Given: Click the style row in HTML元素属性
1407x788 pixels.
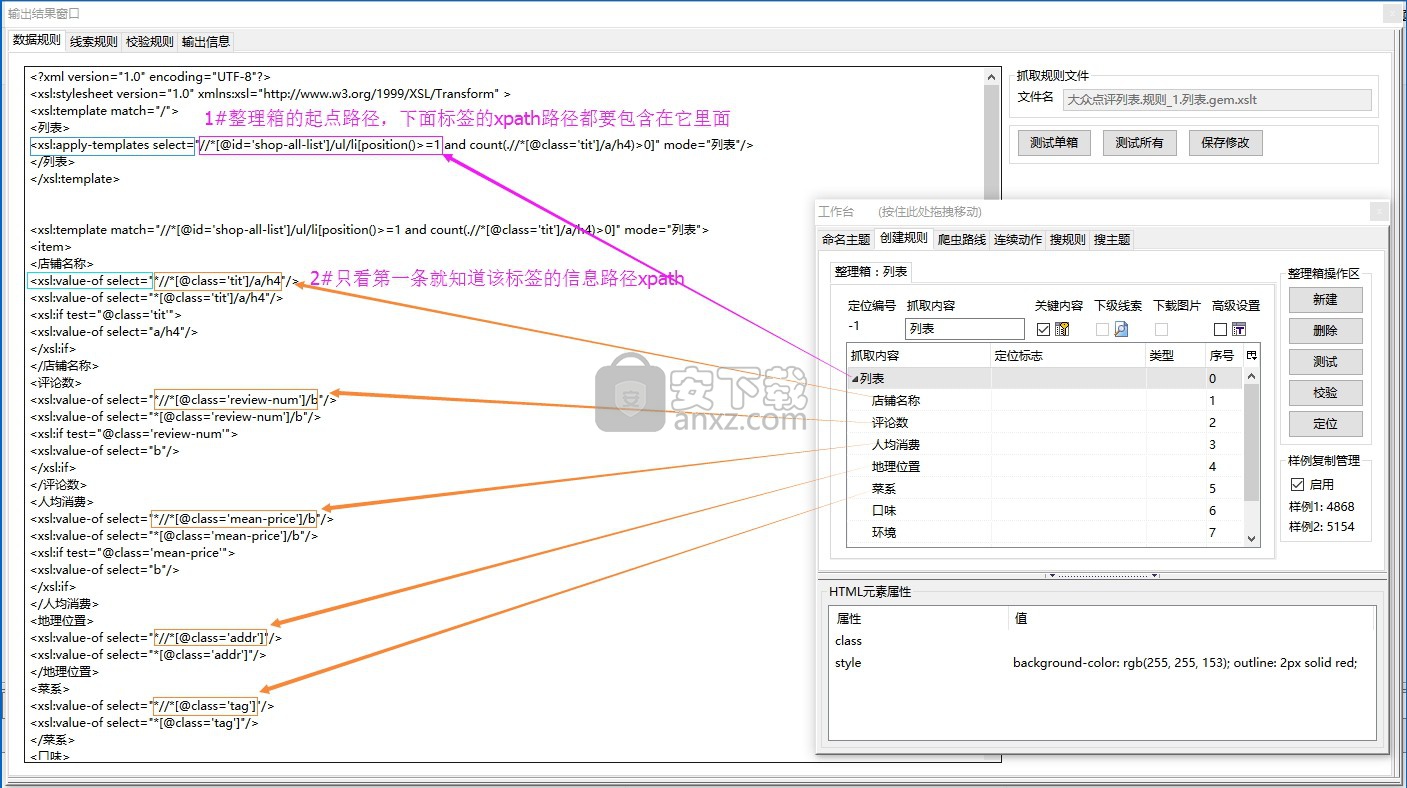Looking at the screenshot, I should tap(1102, 663).
